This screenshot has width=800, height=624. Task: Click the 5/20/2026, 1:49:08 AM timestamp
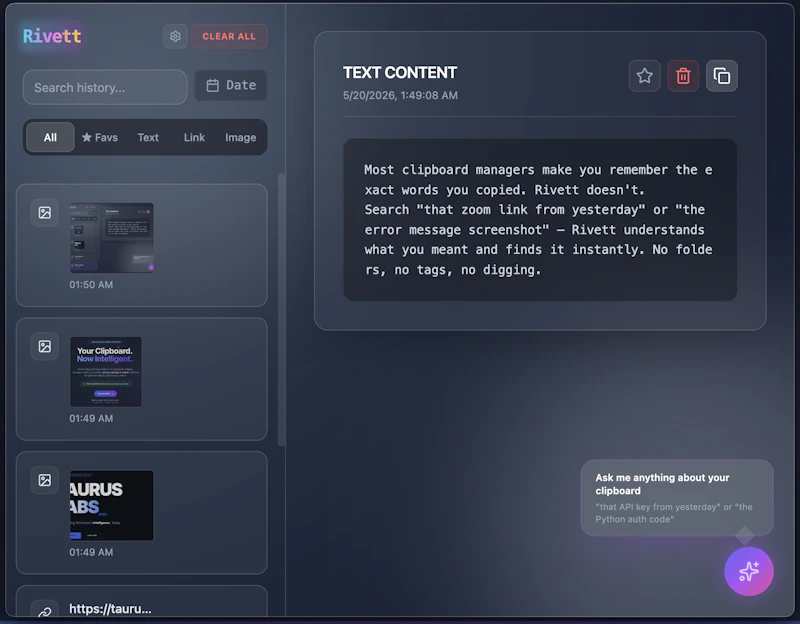click(400, 95)
